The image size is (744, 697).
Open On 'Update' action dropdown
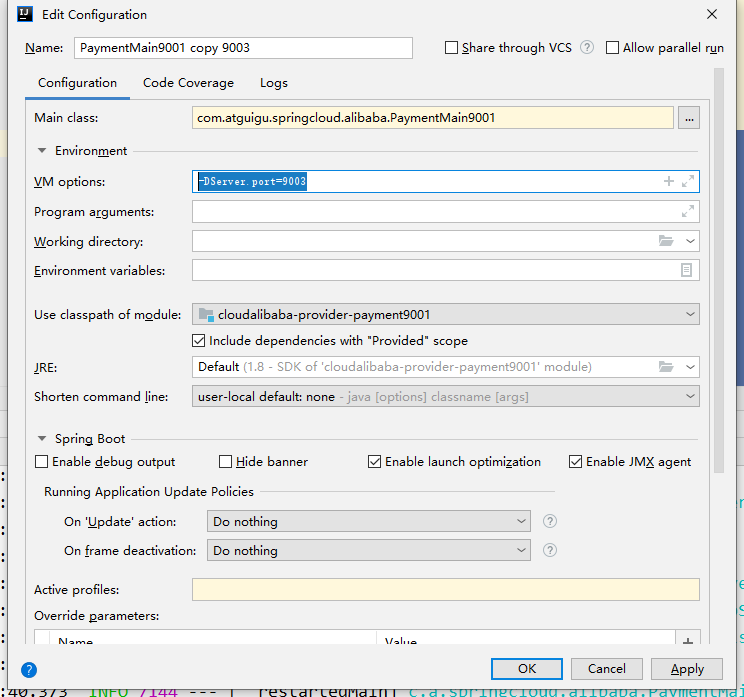pyautogui.click(x=369, y=521)
